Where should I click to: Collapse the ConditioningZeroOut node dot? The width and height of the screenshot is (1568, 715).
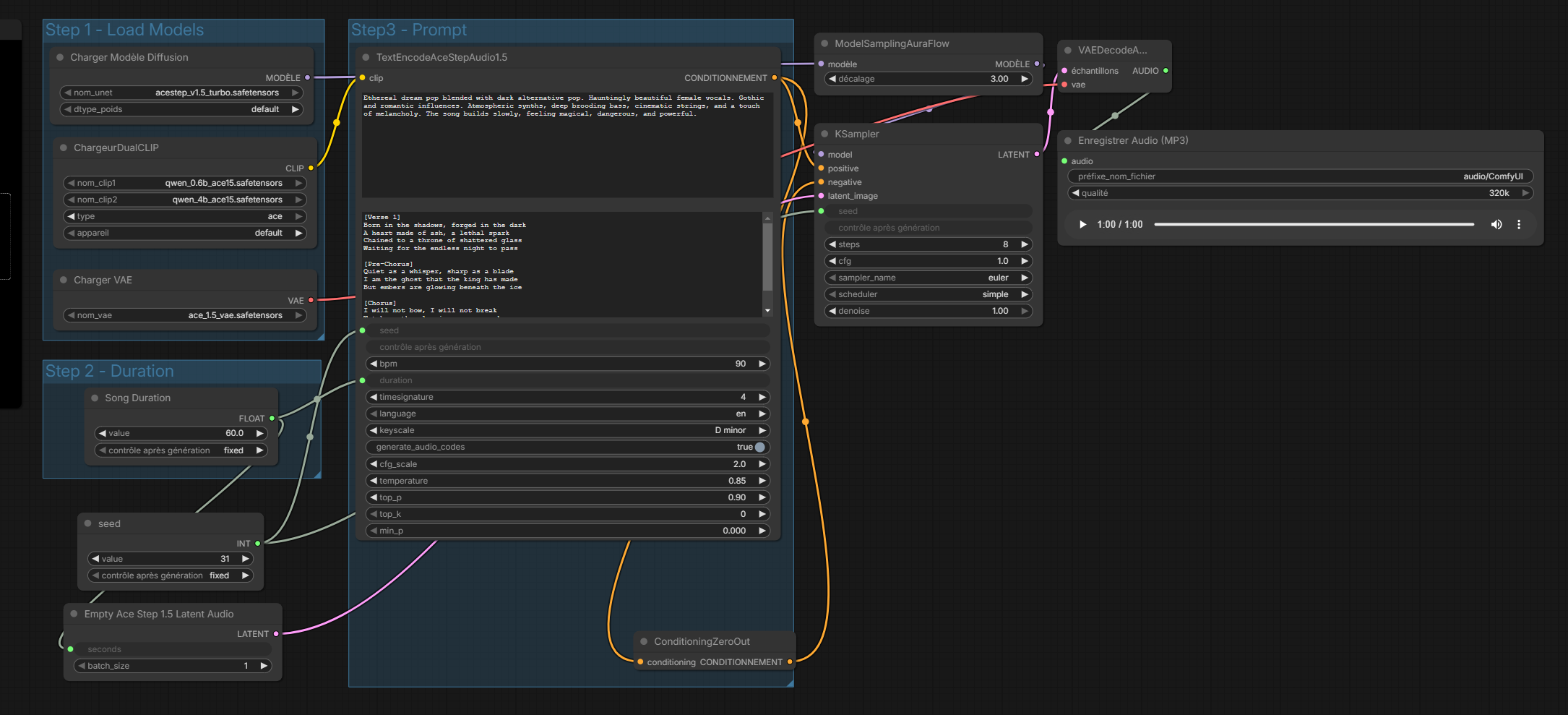click(644, 641)
